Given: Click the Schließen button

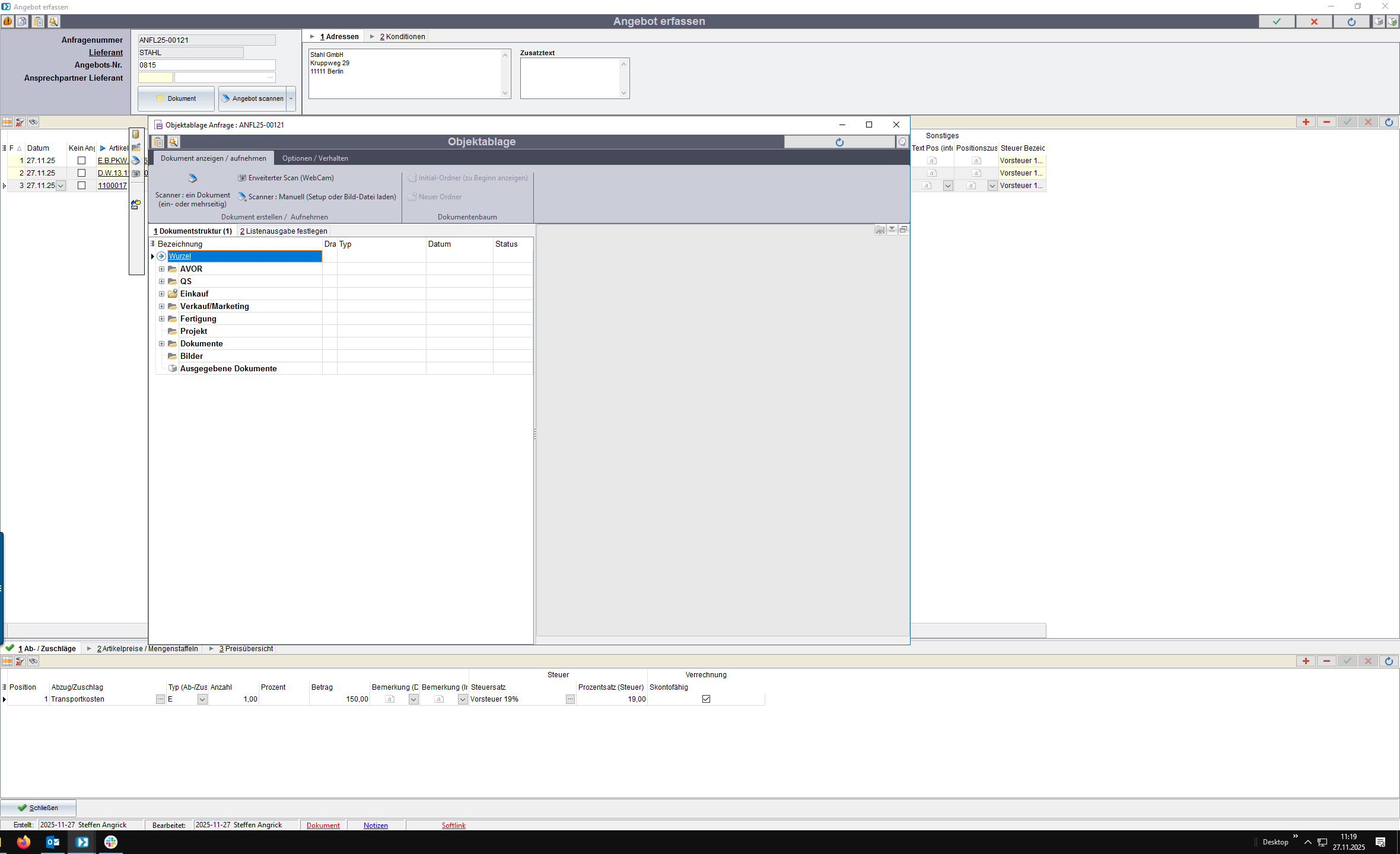Looking at the screenshot, I should click(39, 808).
